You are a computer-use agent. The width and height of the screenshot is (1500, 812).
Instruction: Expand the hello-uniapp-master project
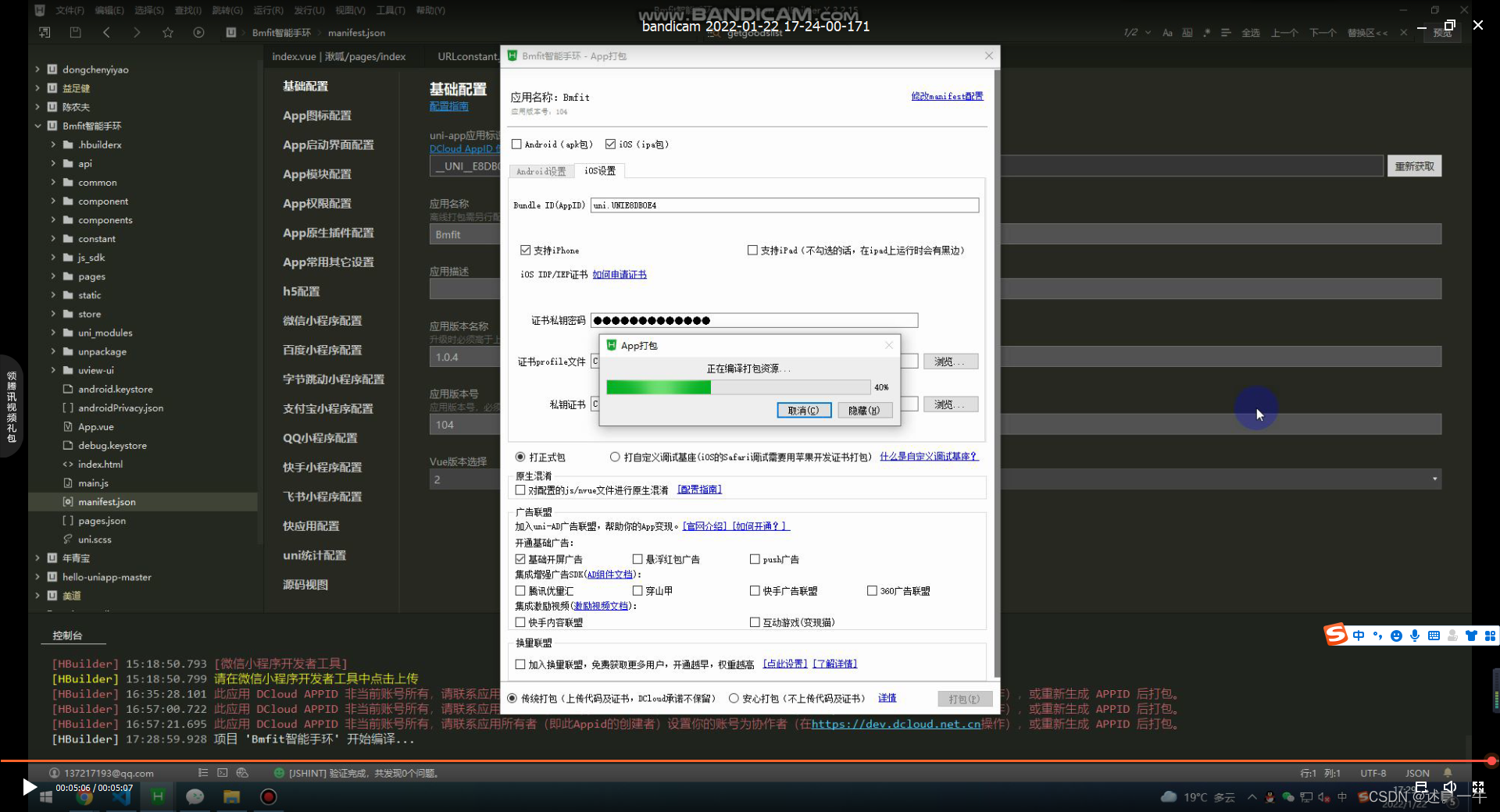[x=37, y=577]
